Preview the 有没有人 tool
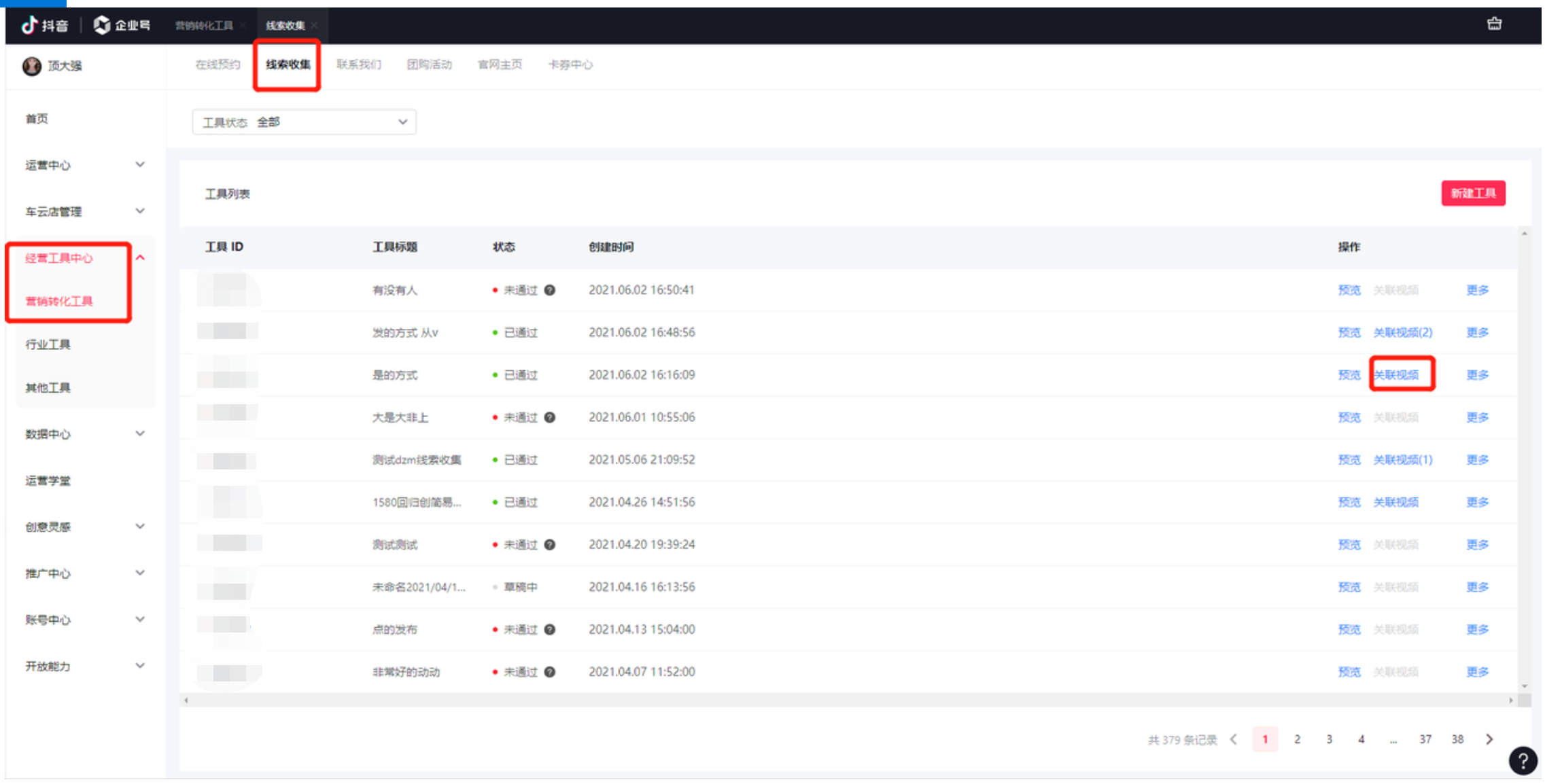This screenshot has width=1545, height=784. 1349,290
